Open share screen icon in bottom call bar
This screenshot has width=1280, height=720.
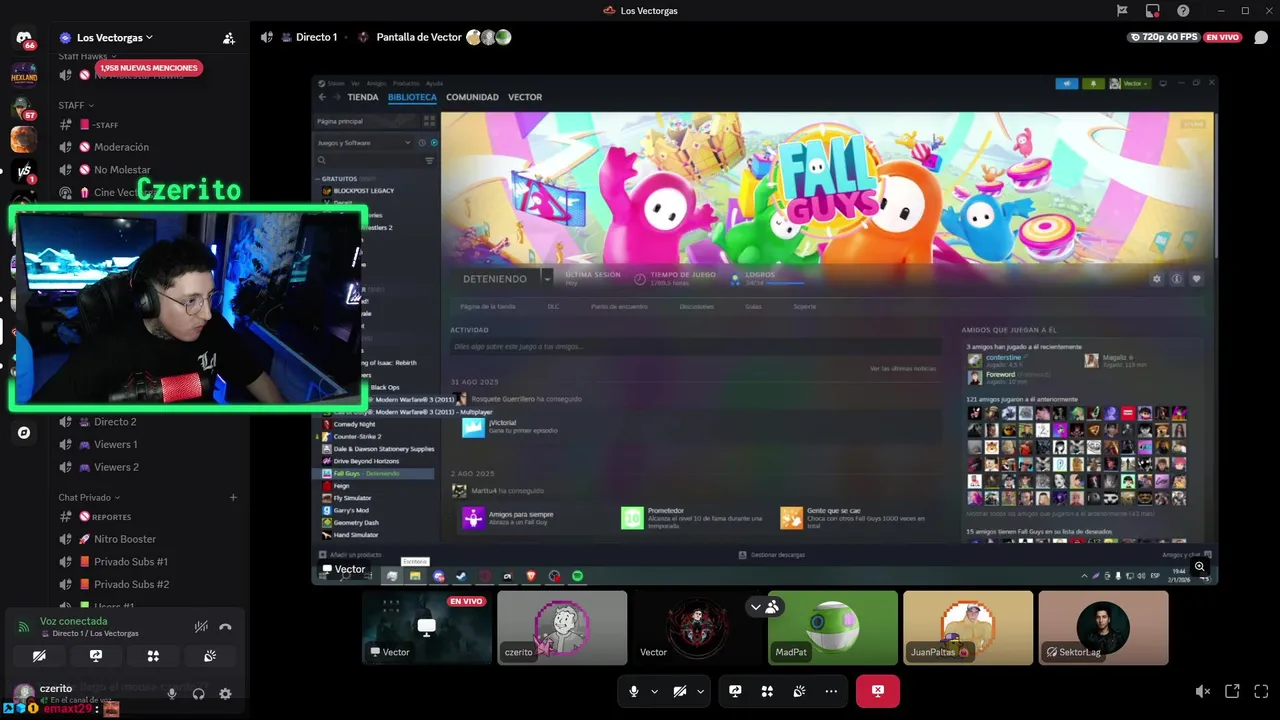coord(735,691)
